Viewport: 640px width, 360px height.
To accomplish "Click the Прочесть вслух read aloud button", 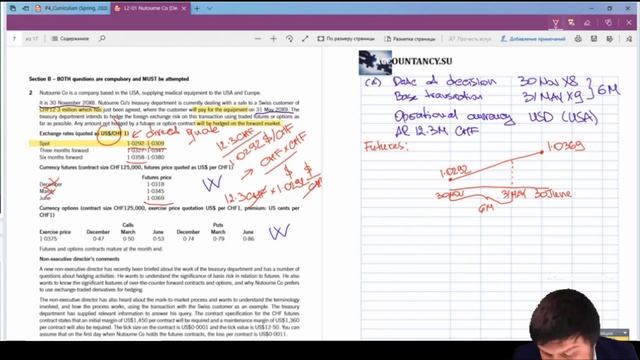I will [469, 39].
